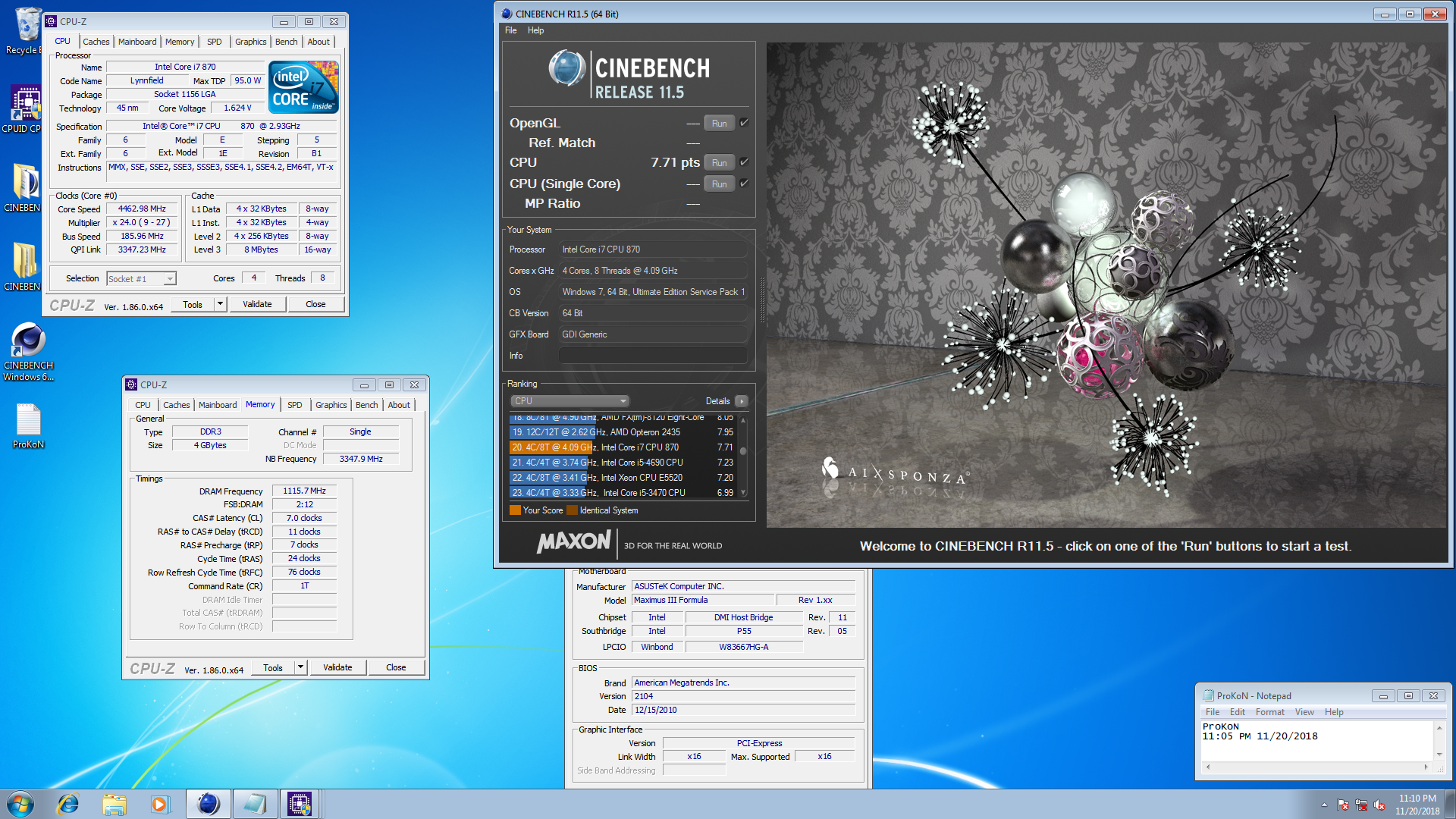Click Validate in upper CPU-Z window
The image size is (1456, 819).
257,304
